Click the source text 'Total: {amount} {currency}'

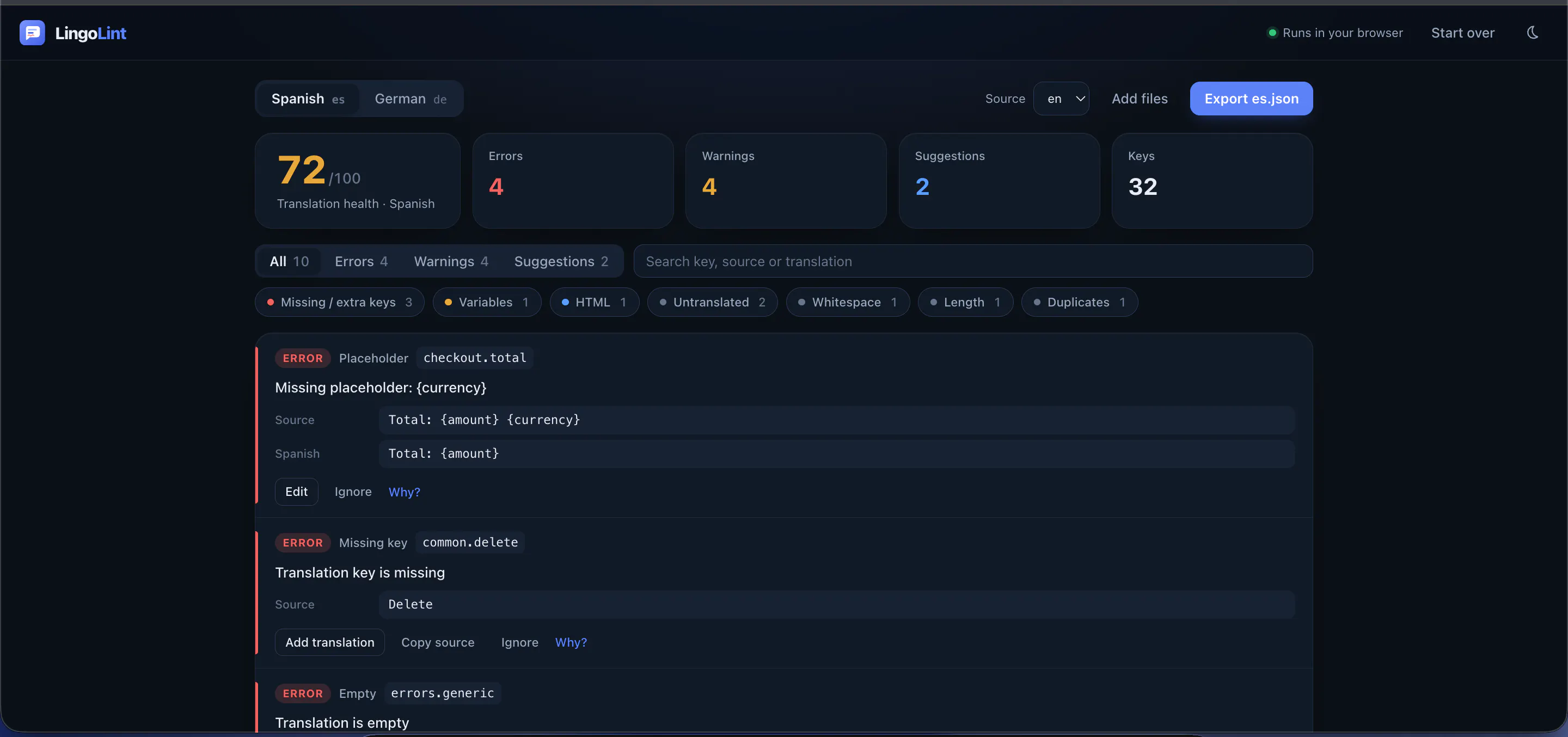coord(484,420)
